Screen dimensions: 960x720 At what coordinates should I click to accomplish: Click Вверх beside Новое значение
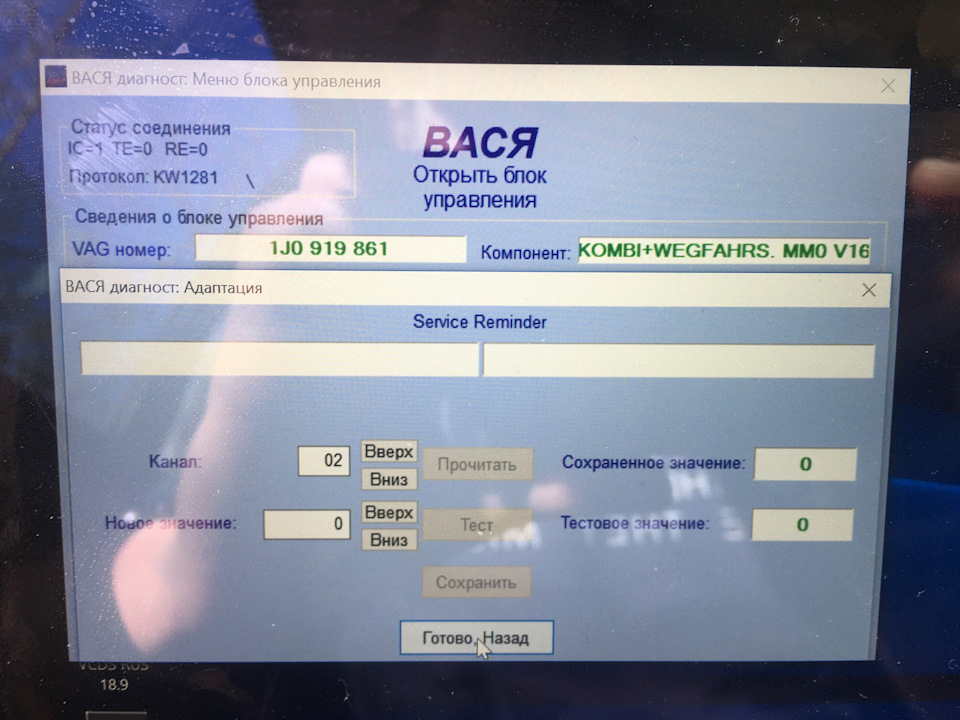389,512
